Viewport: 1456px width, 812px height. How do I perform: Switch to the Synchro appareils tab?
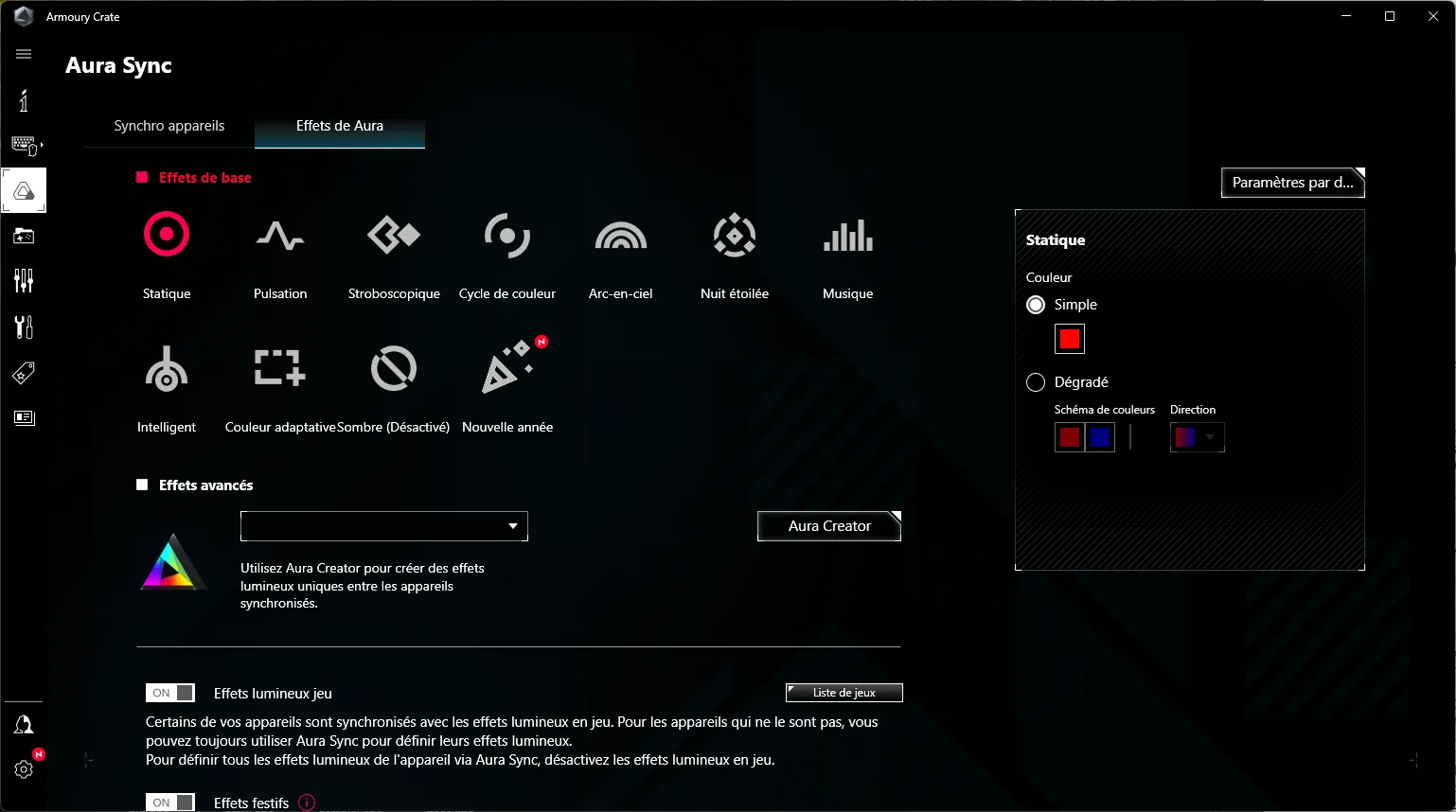[169, 126]
